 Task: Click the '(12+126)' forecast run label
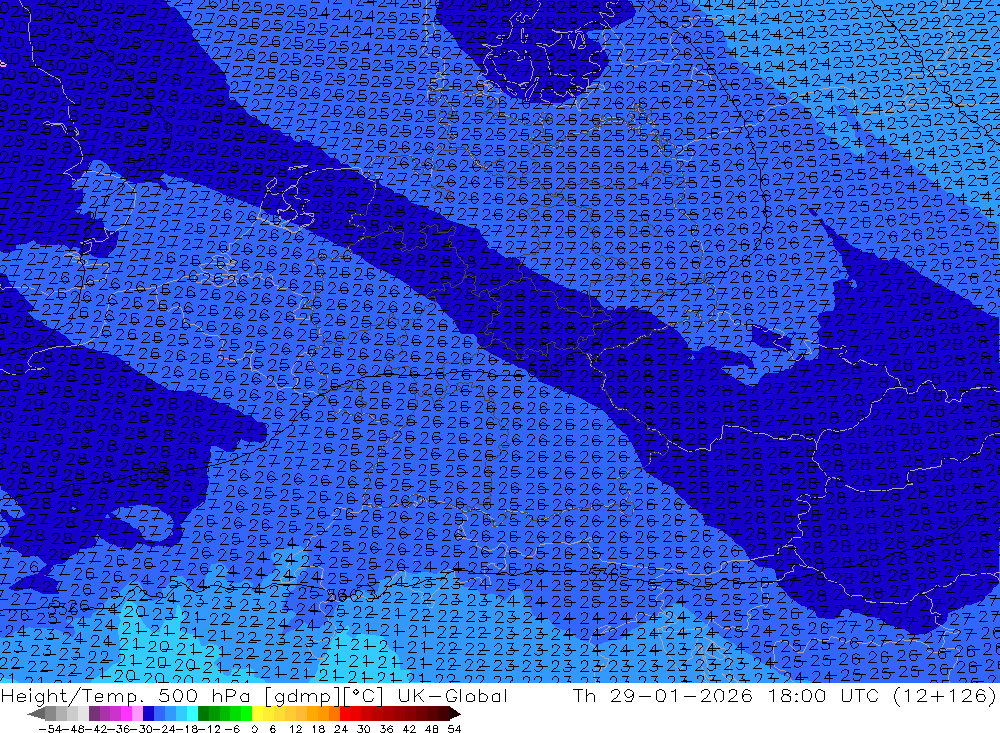click(945, 695)
